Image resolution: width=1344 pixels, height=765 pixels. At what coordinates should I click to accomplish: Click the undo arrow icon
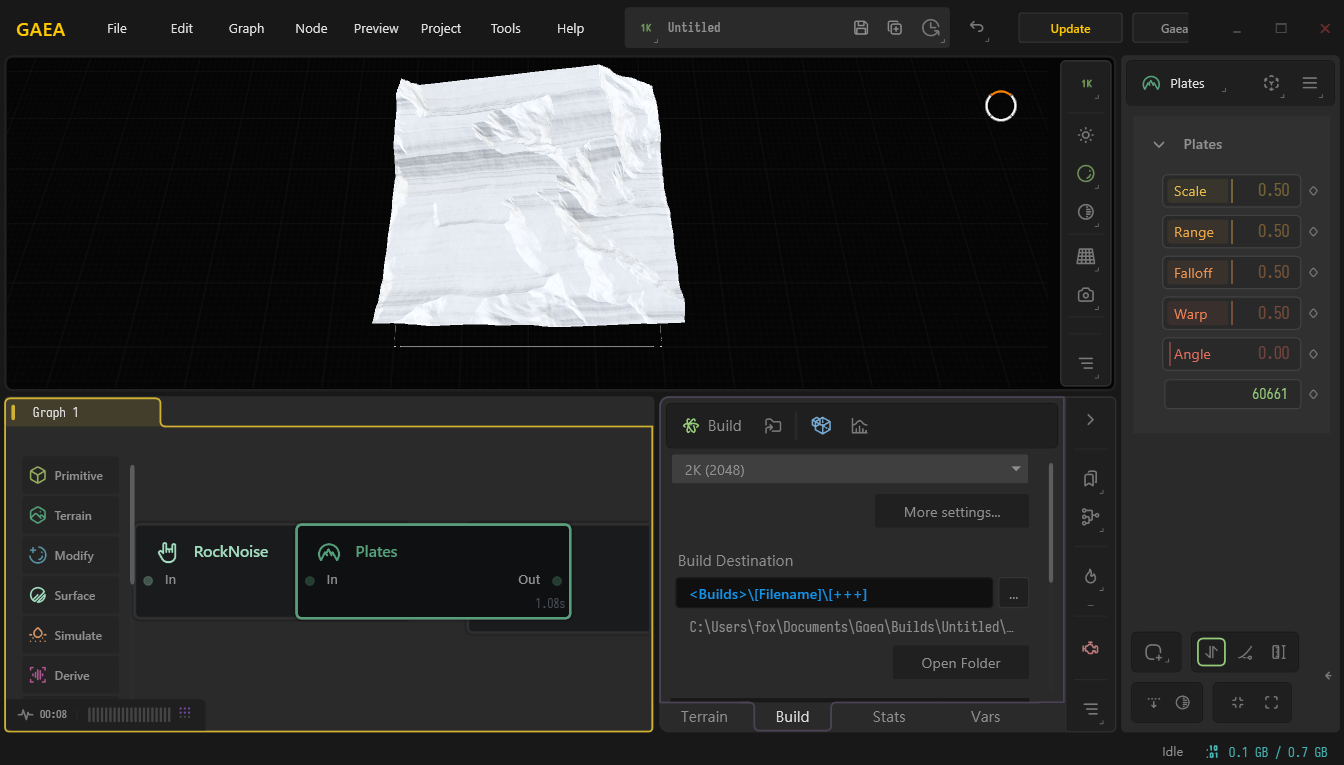point(977,28)
